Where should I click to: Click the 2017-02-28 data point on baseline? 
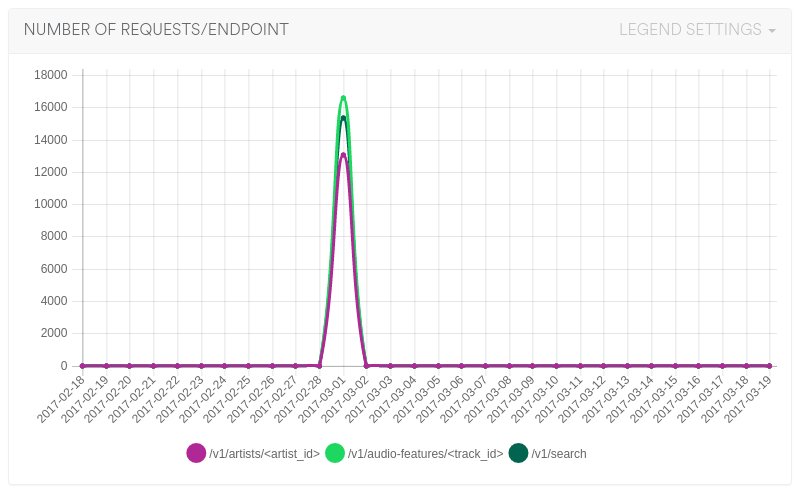pos(319,366)
